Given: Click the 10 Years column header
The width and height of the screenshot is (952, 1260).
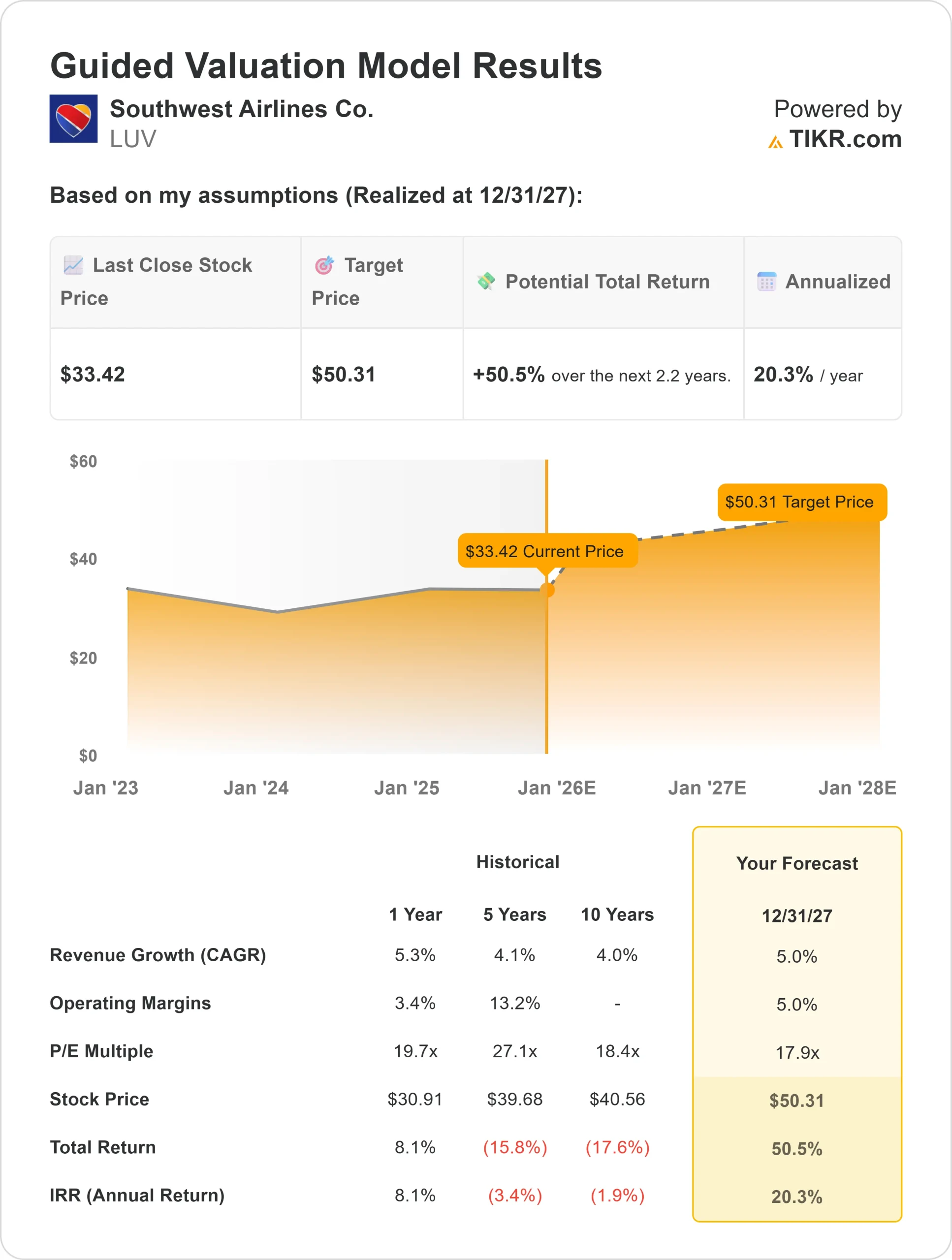Looking at the screenshot, I should click(617, 914).
